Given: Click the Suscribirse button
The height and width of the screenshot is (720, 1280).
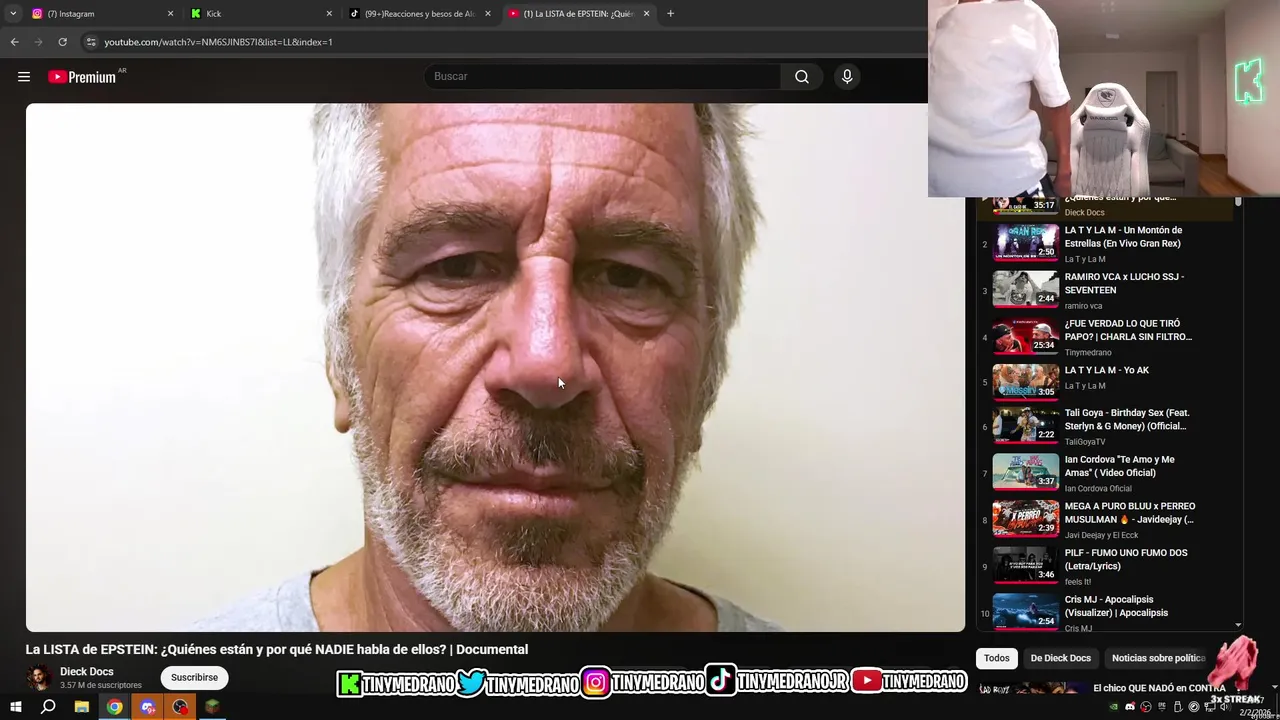Looking at the screenshot, I should point(194,677).
